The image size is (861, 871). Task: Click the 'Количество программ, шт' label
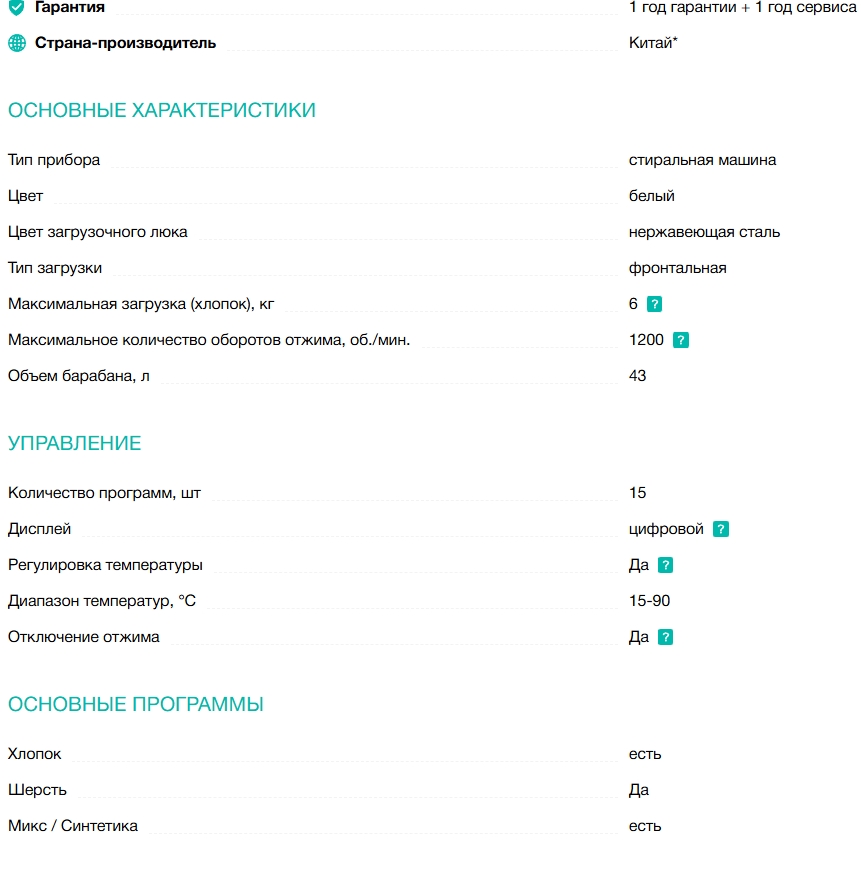coord(105,493)
